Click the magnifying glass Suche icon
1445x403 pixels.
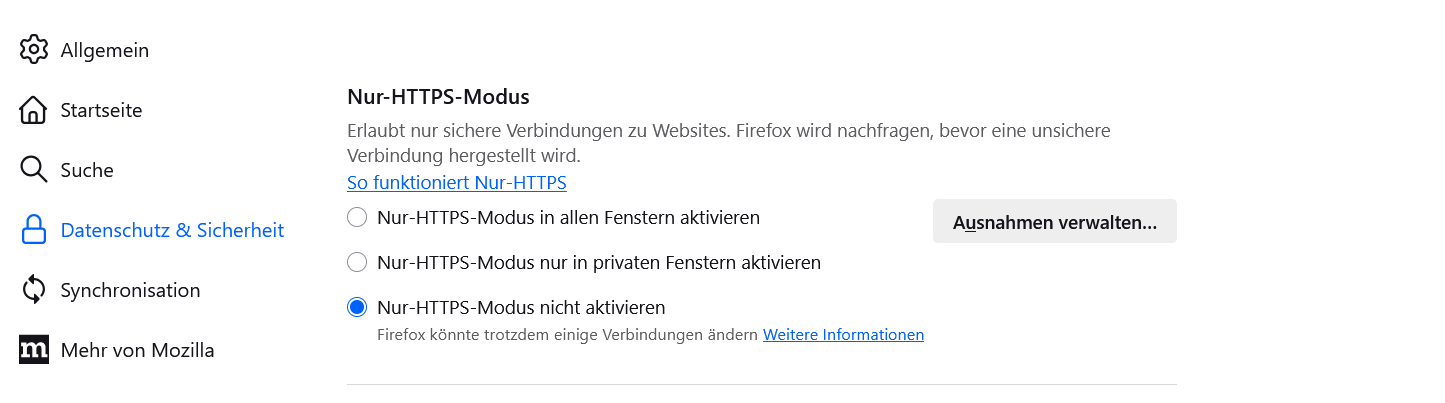pos(34,170)
